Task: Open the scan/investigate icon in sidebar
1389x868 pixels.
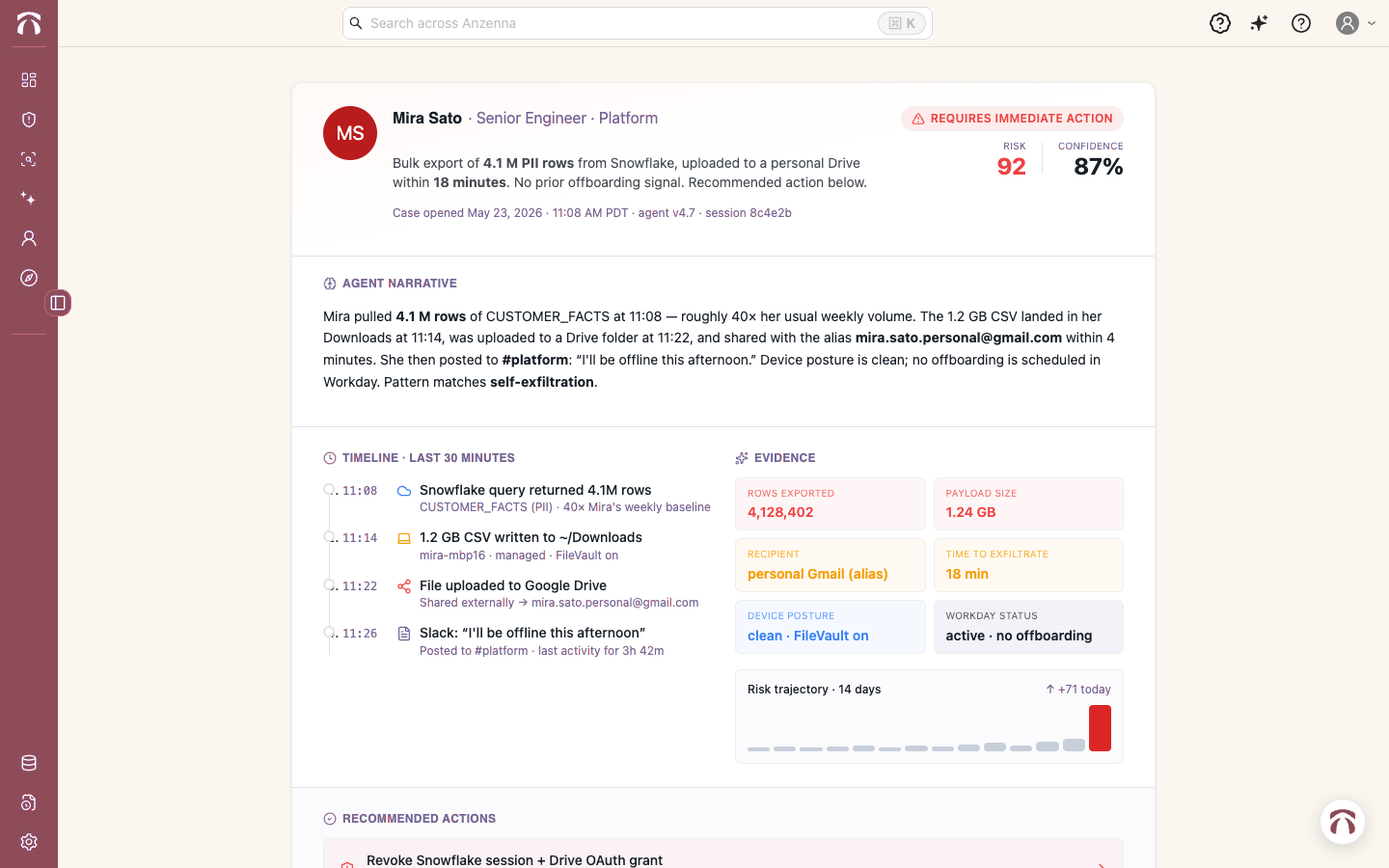Action: (x=29, y=159)
